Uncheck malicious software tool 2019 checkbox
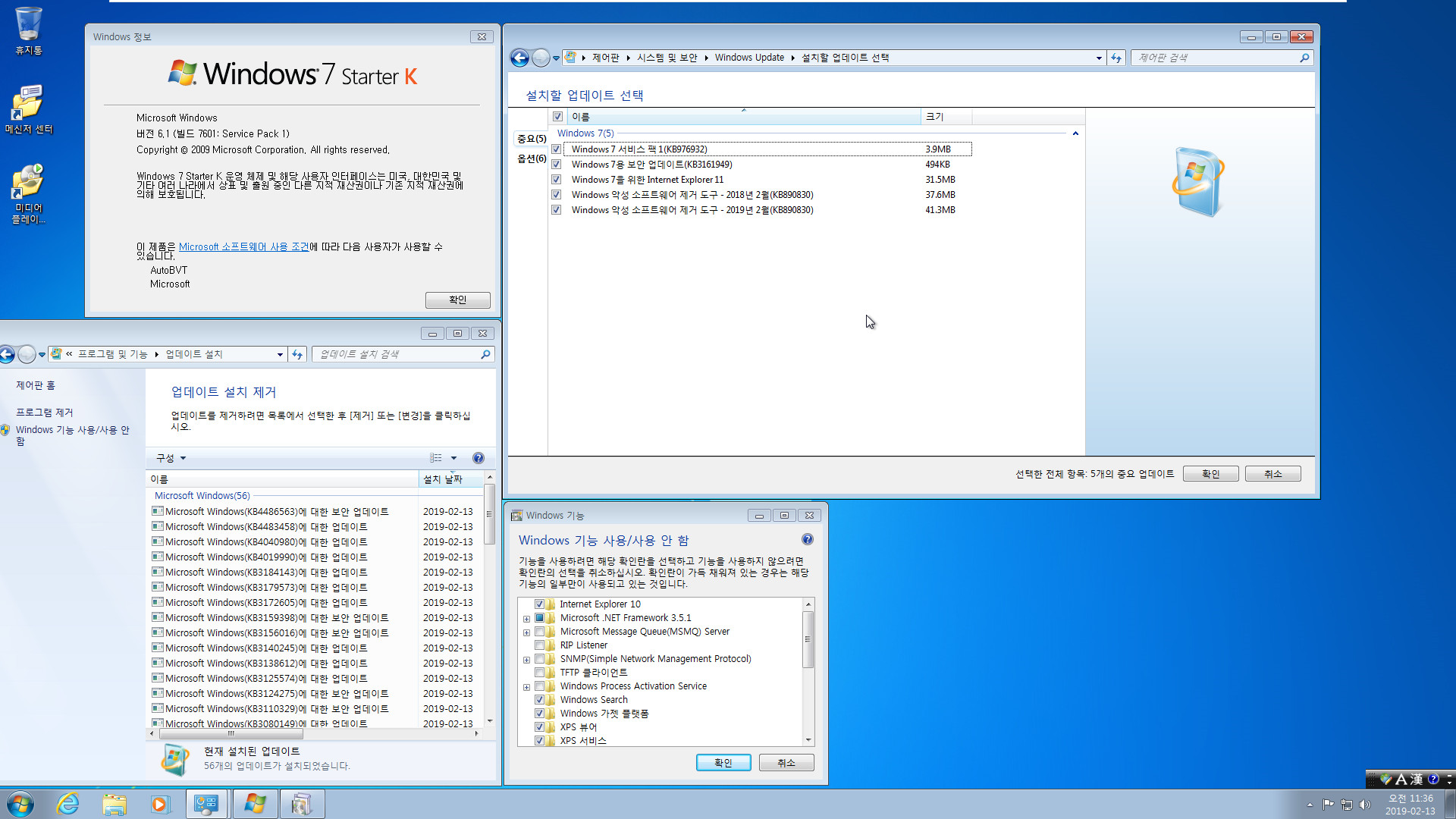This screenshot has height=819, width=1456. [x=557, y=210]
